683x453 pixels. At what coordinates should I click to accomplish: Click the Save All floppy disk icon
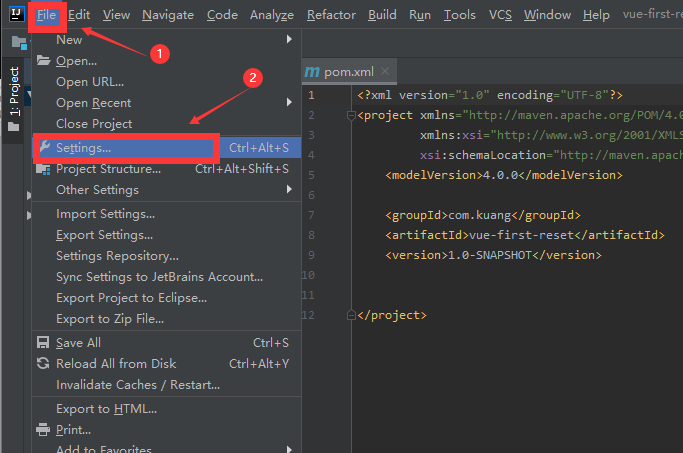tap(43, 342)
